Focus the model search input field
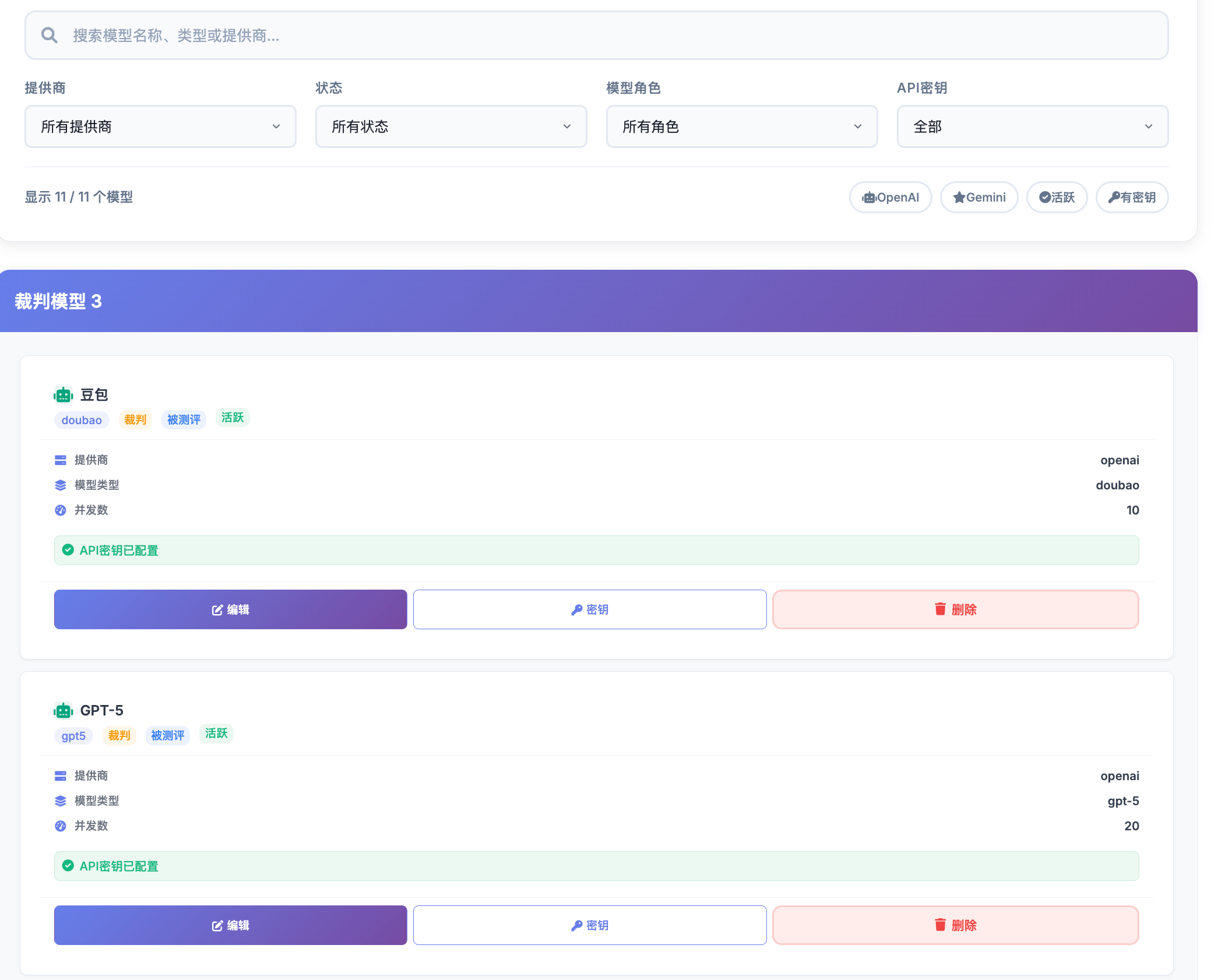 [606, 36]
